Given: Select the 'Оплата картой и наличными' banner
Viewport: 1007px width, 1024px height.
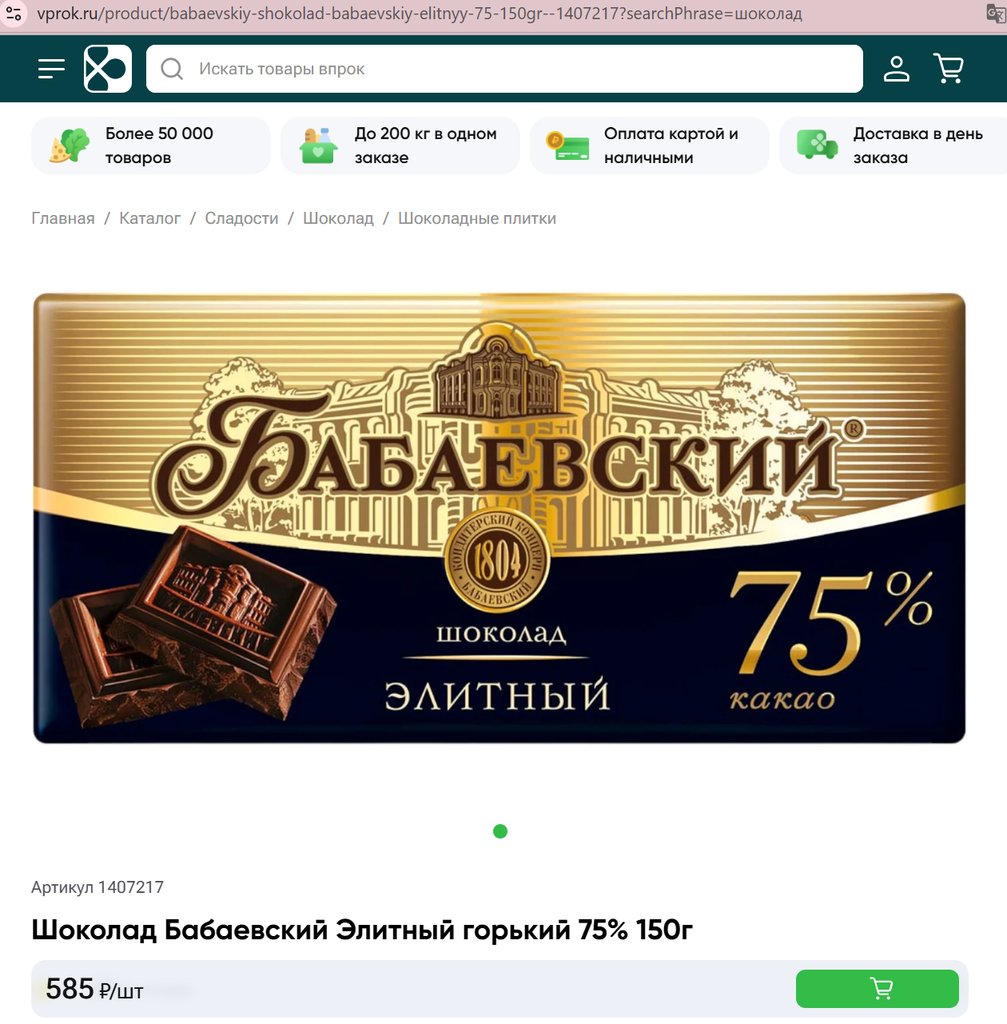Looking at the screenshot, I should [x=650, y=146].
